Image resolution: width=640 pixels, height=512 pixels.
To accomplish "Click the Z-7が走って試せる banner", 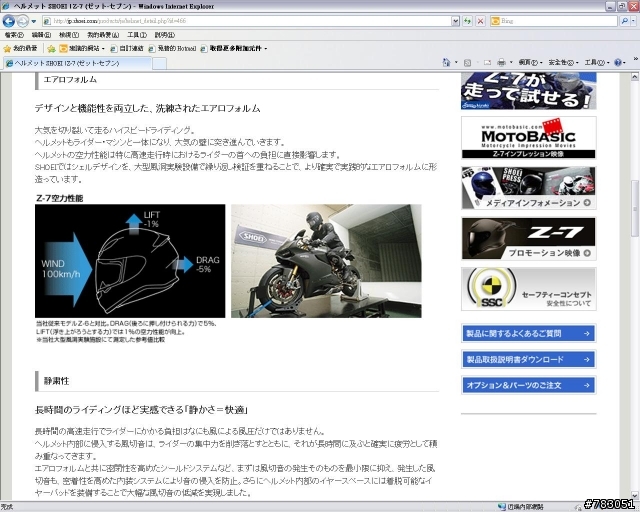I will (x=529, y=91).
